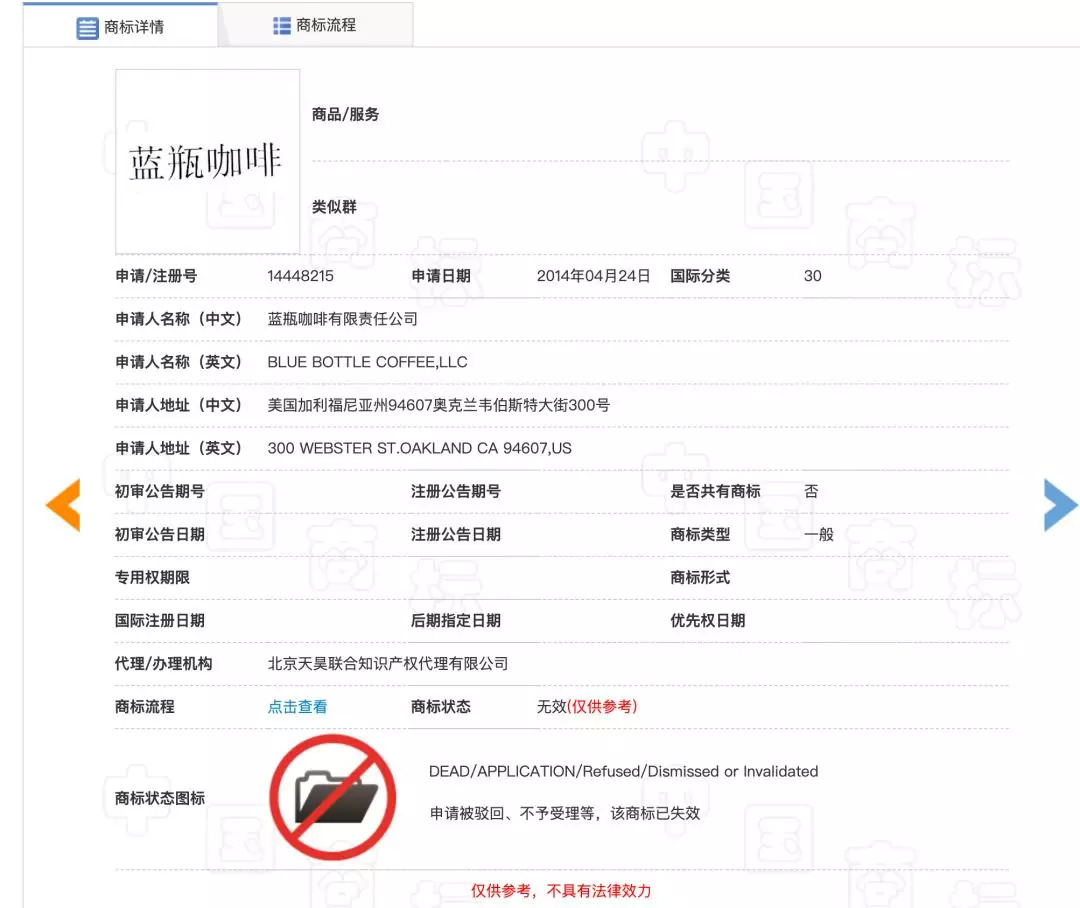Select the registration number 14448215
The image size is (1080, 908).
click(x=300, y=276)
